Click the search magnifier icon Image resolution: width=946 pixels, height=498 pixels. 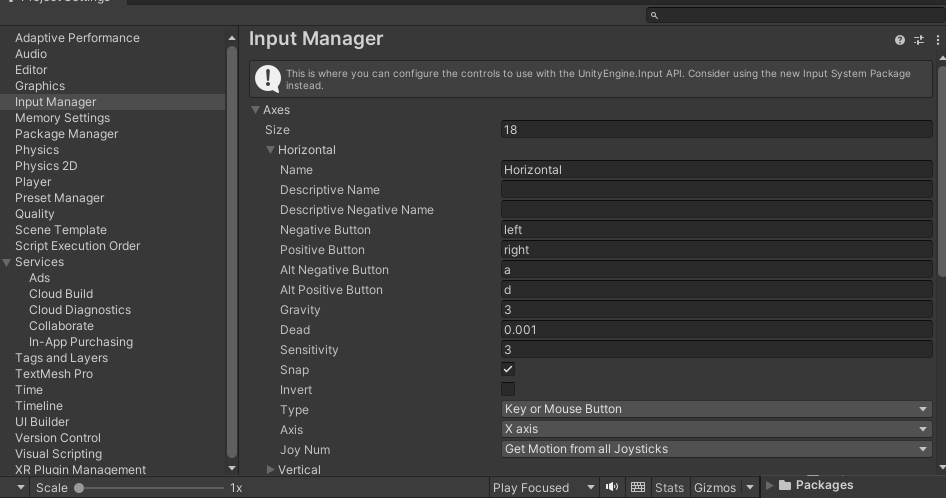pos(654,15)
